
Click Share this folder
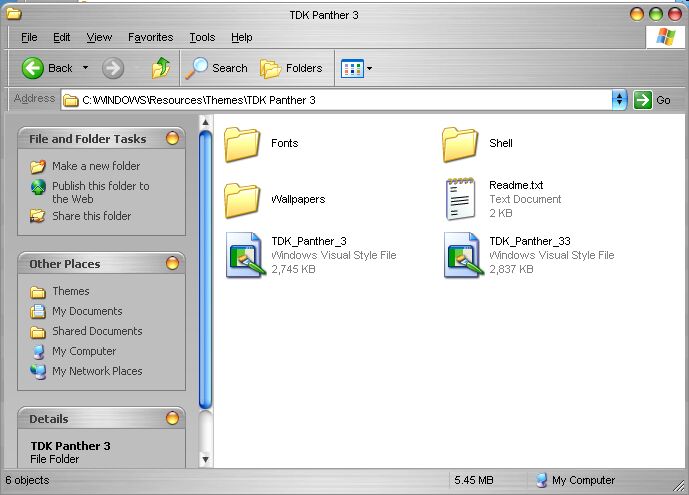pyautogui.click(x=91, y=216)
